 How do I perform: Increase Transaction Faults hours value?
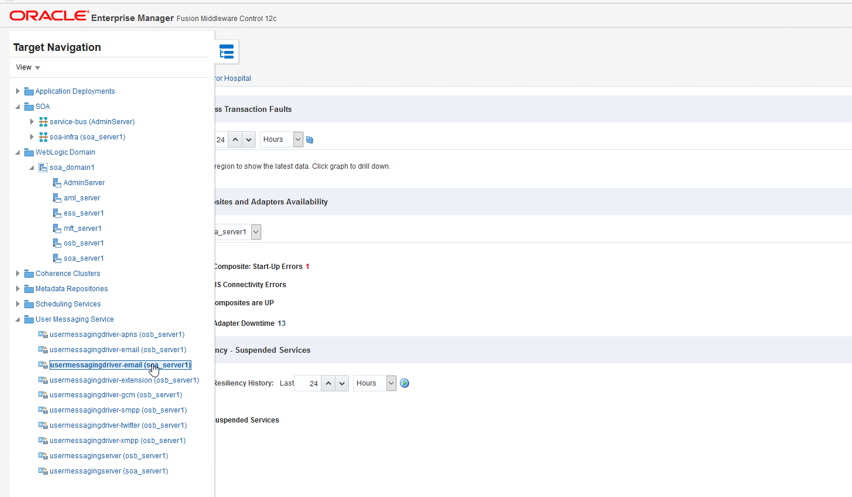235,140
